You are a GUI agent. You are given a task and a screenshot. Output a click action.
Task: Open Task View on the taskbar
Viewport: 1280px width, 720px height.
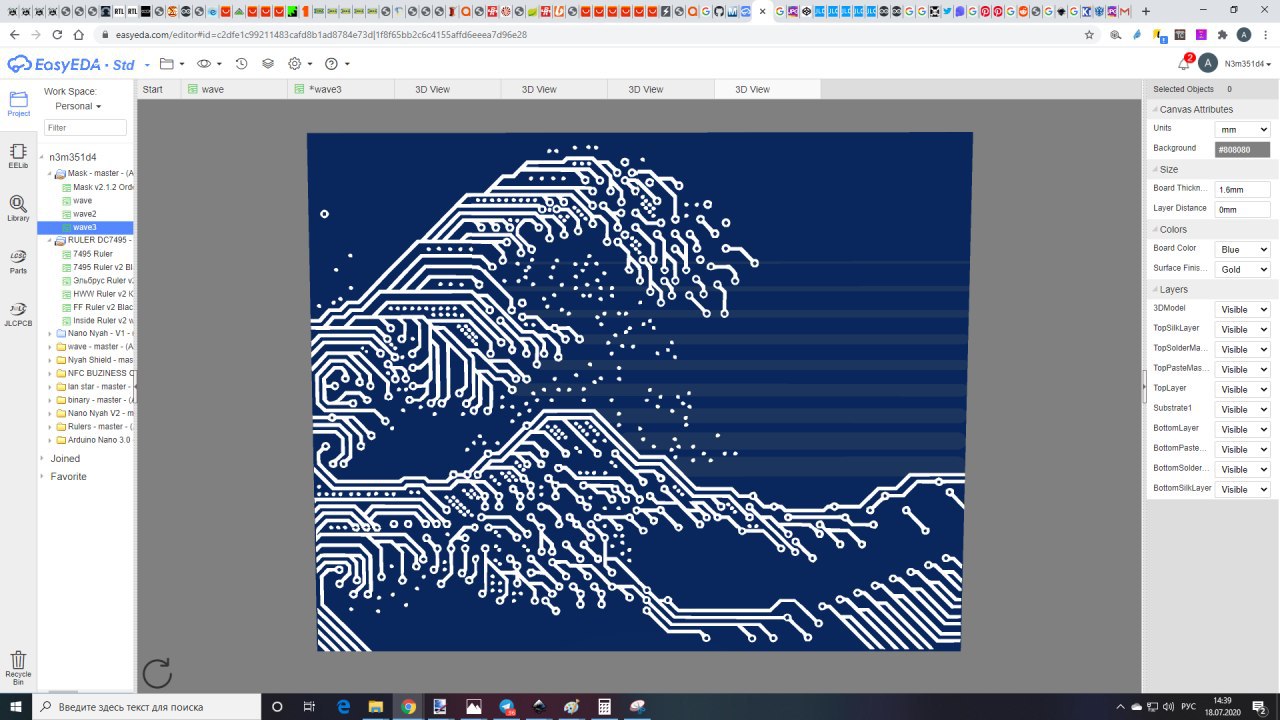(x=309, y=706)
